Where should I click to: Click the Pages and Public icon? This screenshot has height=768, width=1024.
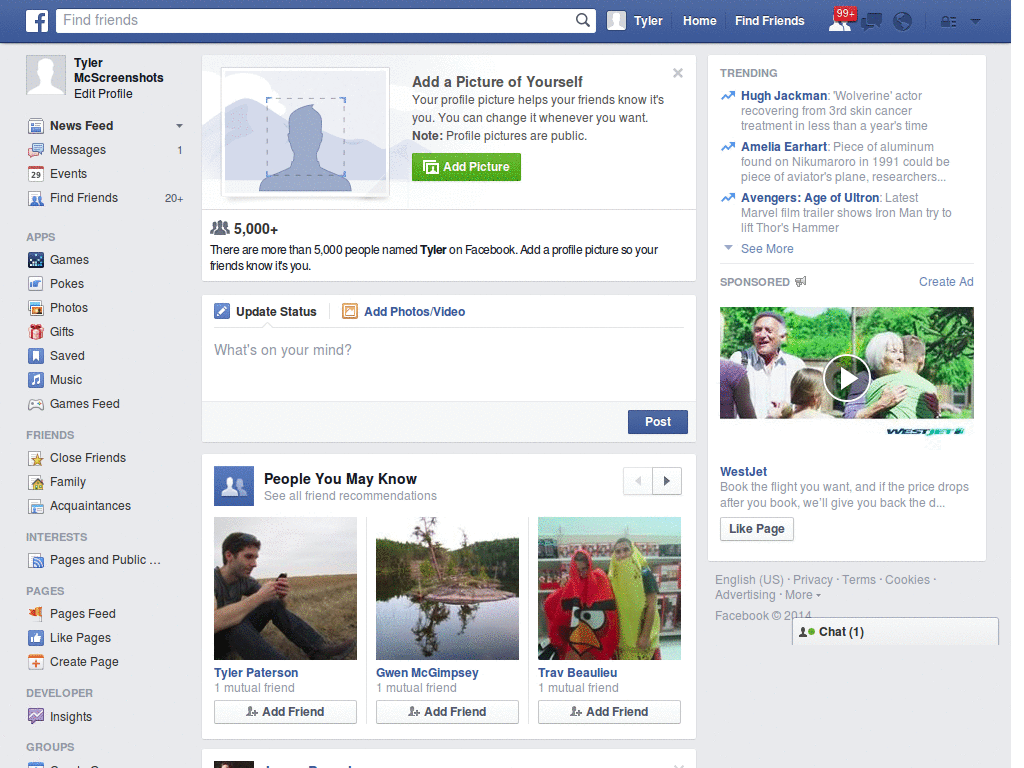point(36,560)
